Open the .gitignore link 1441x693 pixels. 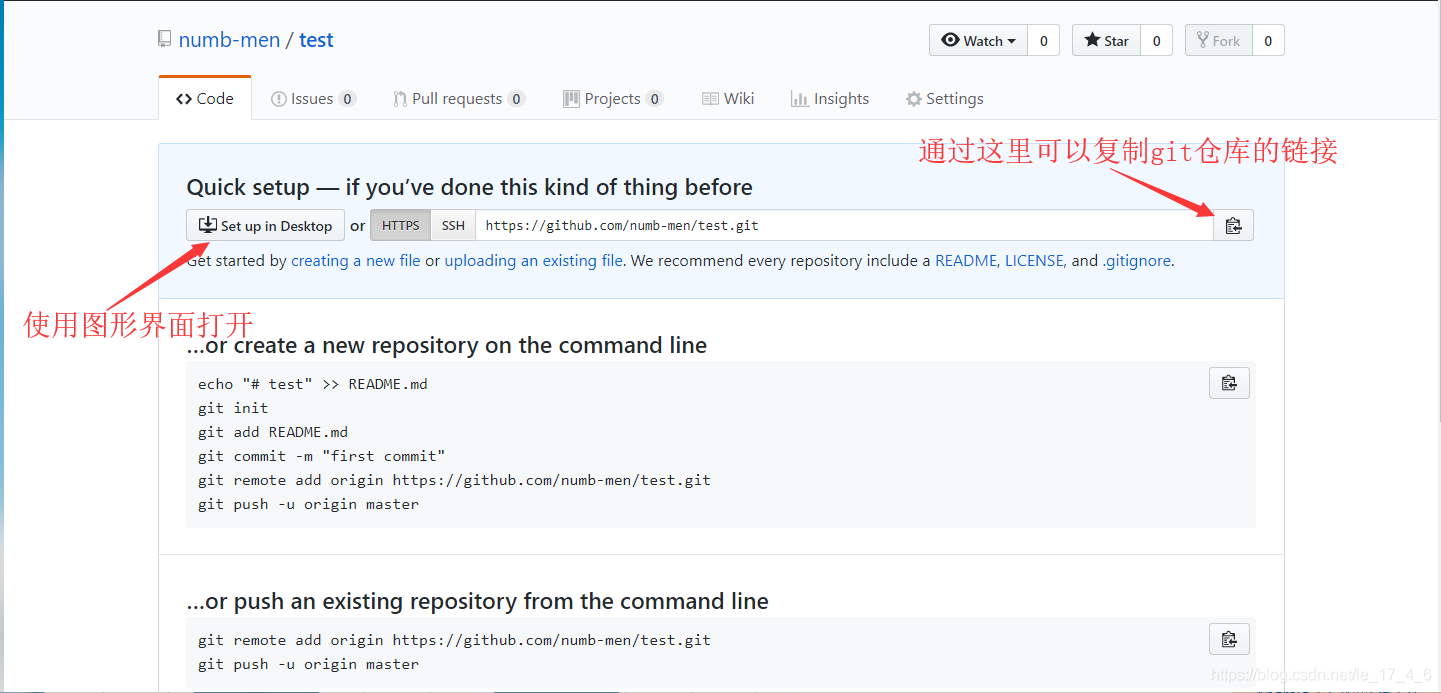pos(1136,261)
